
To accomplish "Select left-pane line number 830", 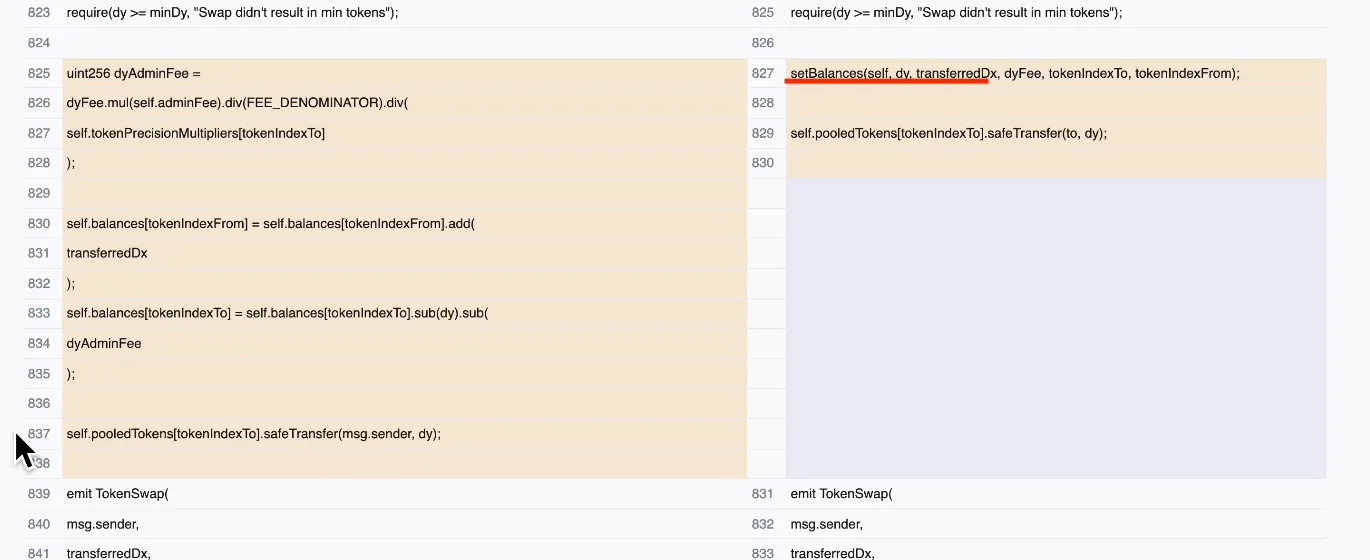I will click(x=39, y=223).
